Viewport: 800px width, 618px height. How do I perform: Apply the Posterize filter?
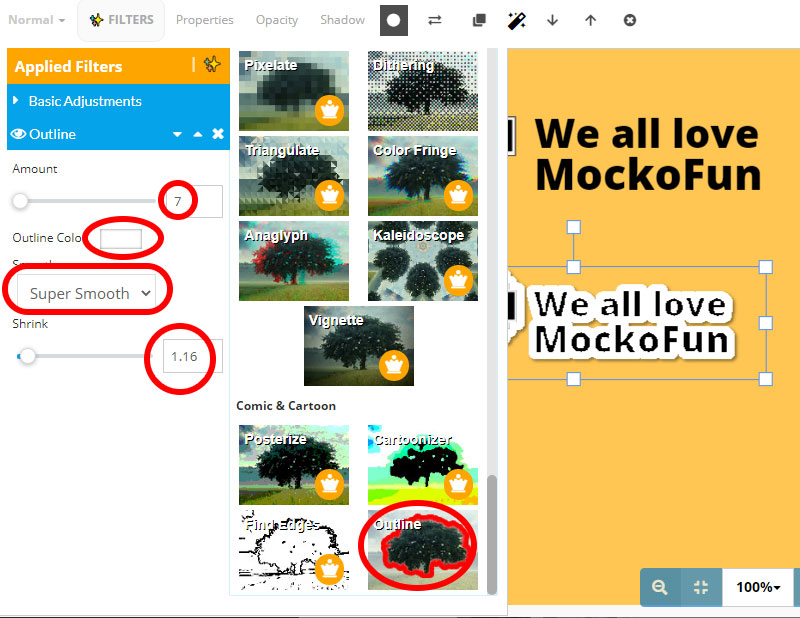tap(294, 465)
